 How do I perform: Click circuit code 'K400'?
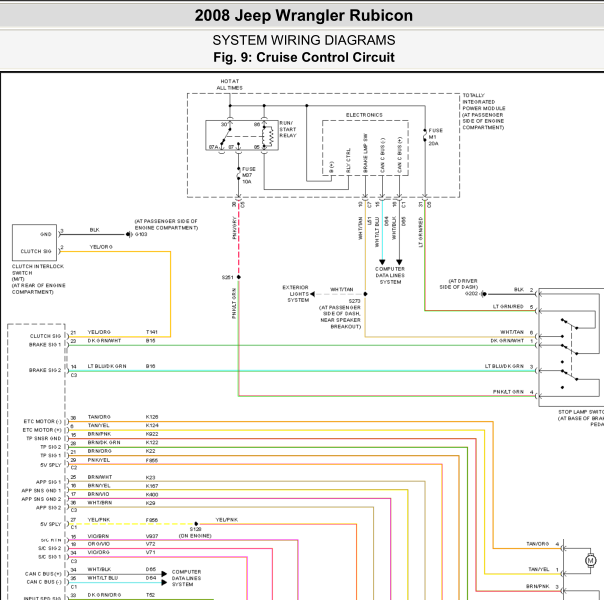point(152,494)
